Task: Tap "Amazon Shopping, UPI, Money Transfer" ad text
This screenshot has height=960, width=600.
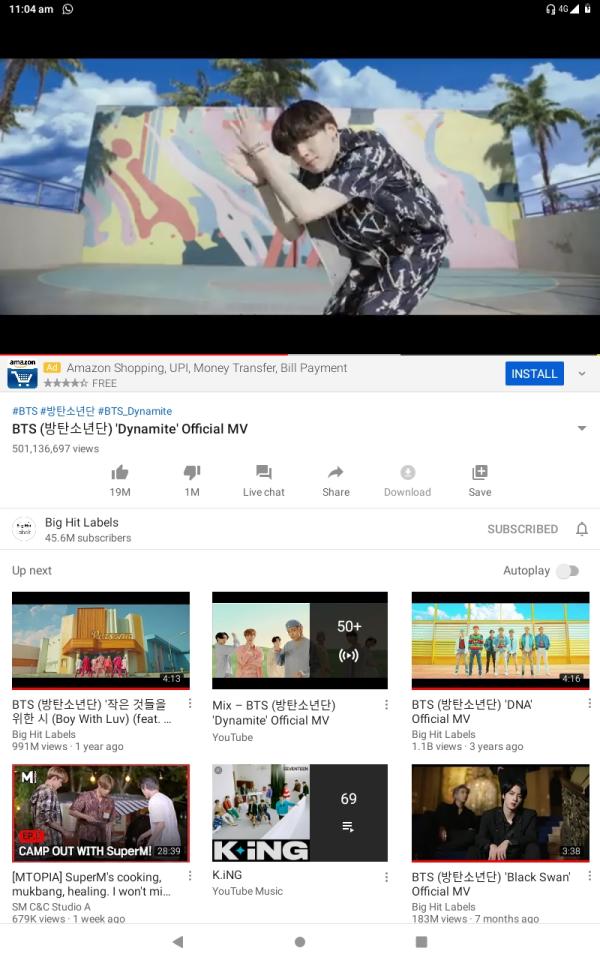Action: pos(207,367)
